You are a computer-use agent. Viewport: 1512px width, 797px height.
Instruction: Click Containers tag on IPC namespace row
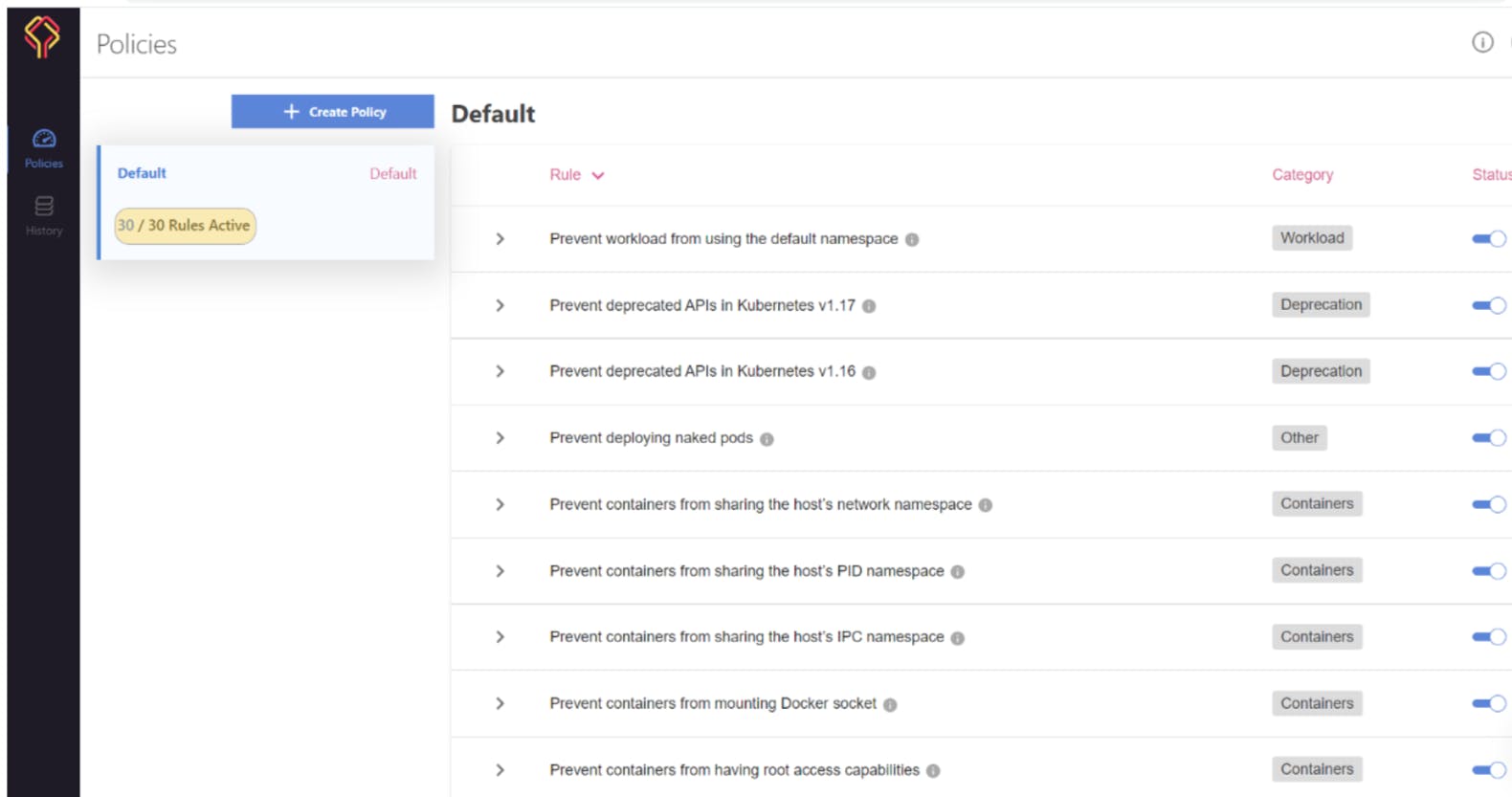pos(1317,637)
